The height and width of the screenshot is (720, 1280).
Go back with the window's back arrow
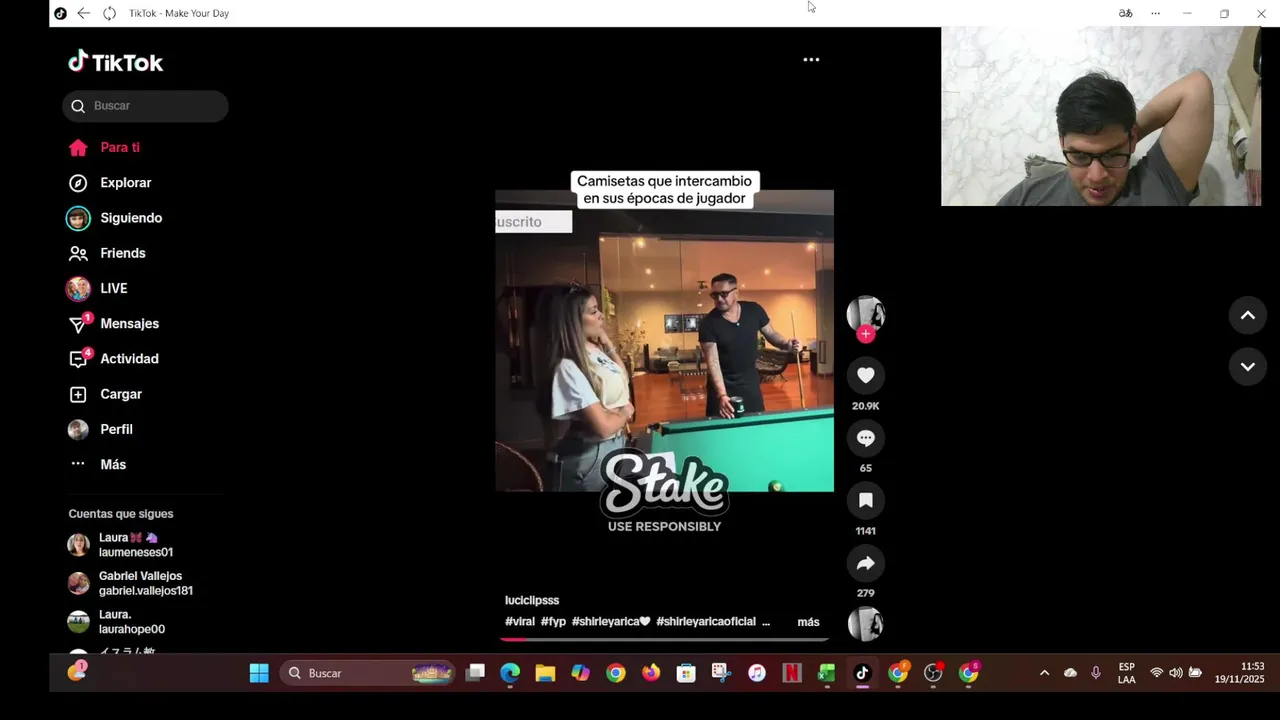pyautogui.click(x=84, y=13)
